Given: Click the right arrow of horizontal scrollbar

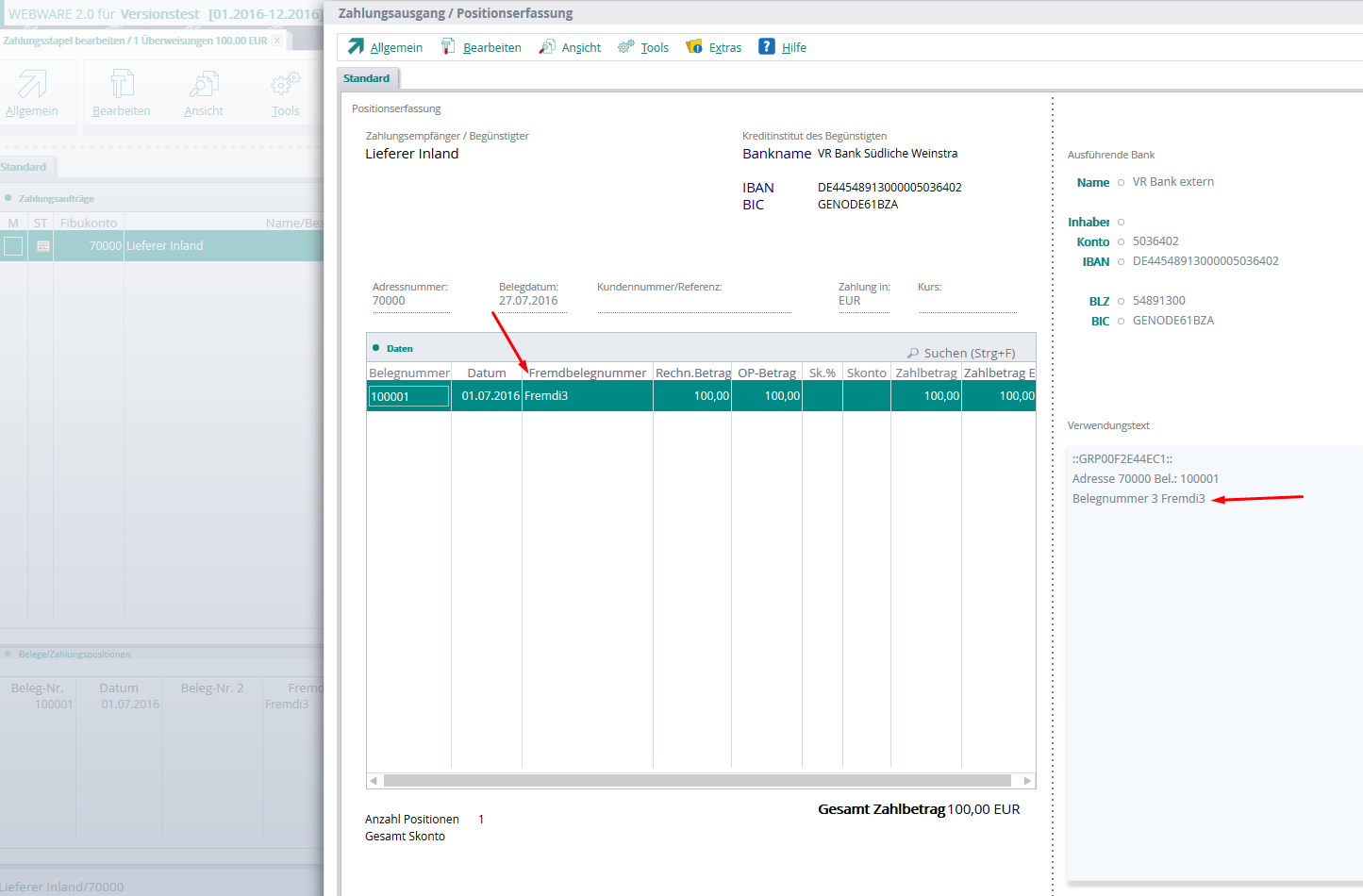Looking at the screenshot, I should tap(1026, 781).
